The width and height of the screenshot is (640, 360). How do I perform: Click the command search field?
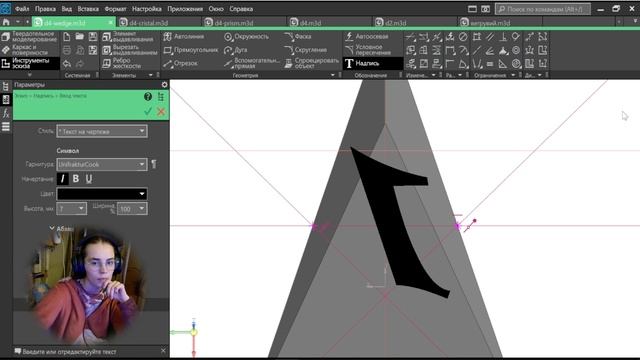tap(542, 9)
